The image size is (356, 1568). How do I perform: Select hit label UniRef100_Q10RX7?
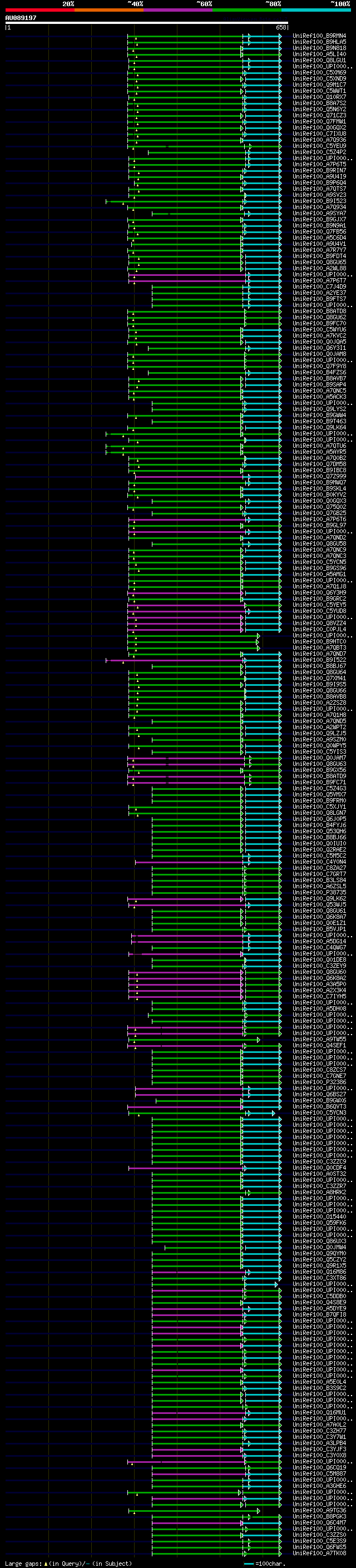[x=319, y=97]
